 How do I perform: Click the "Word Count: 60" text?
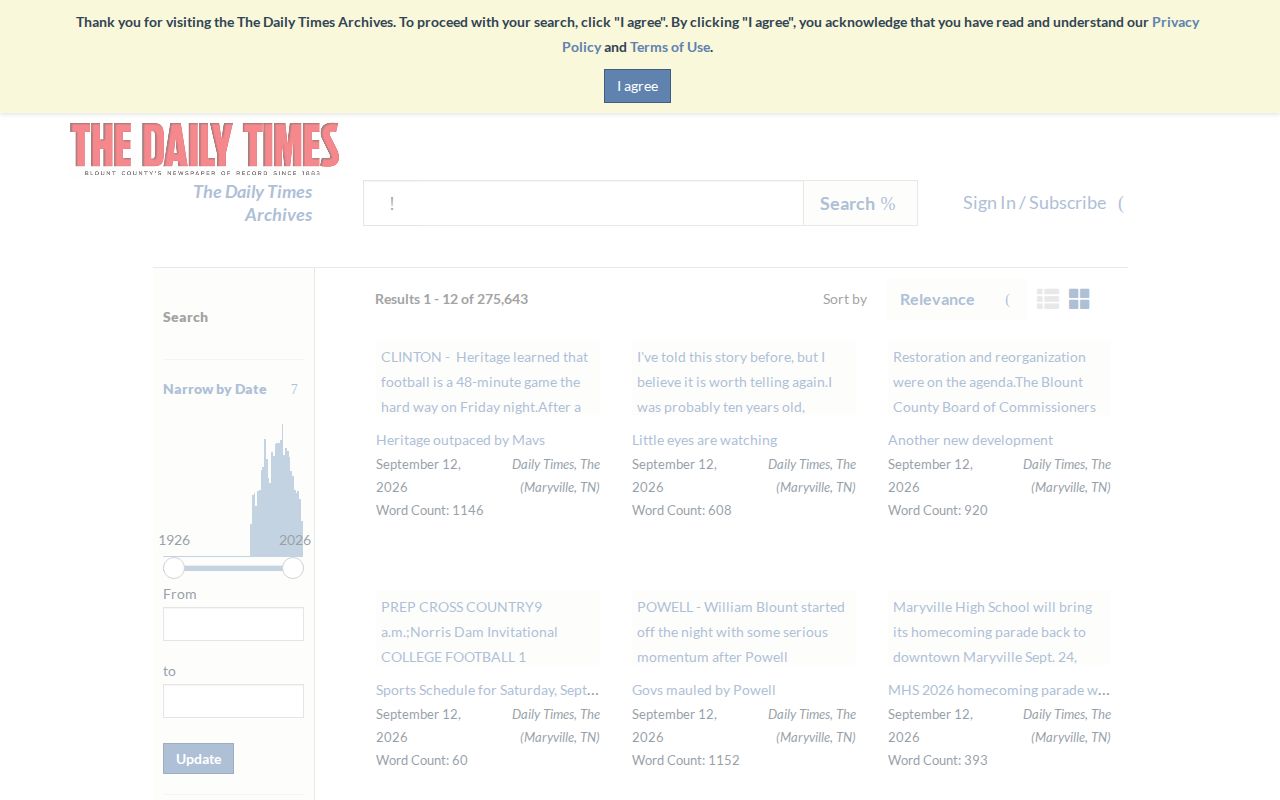(422, 760)
